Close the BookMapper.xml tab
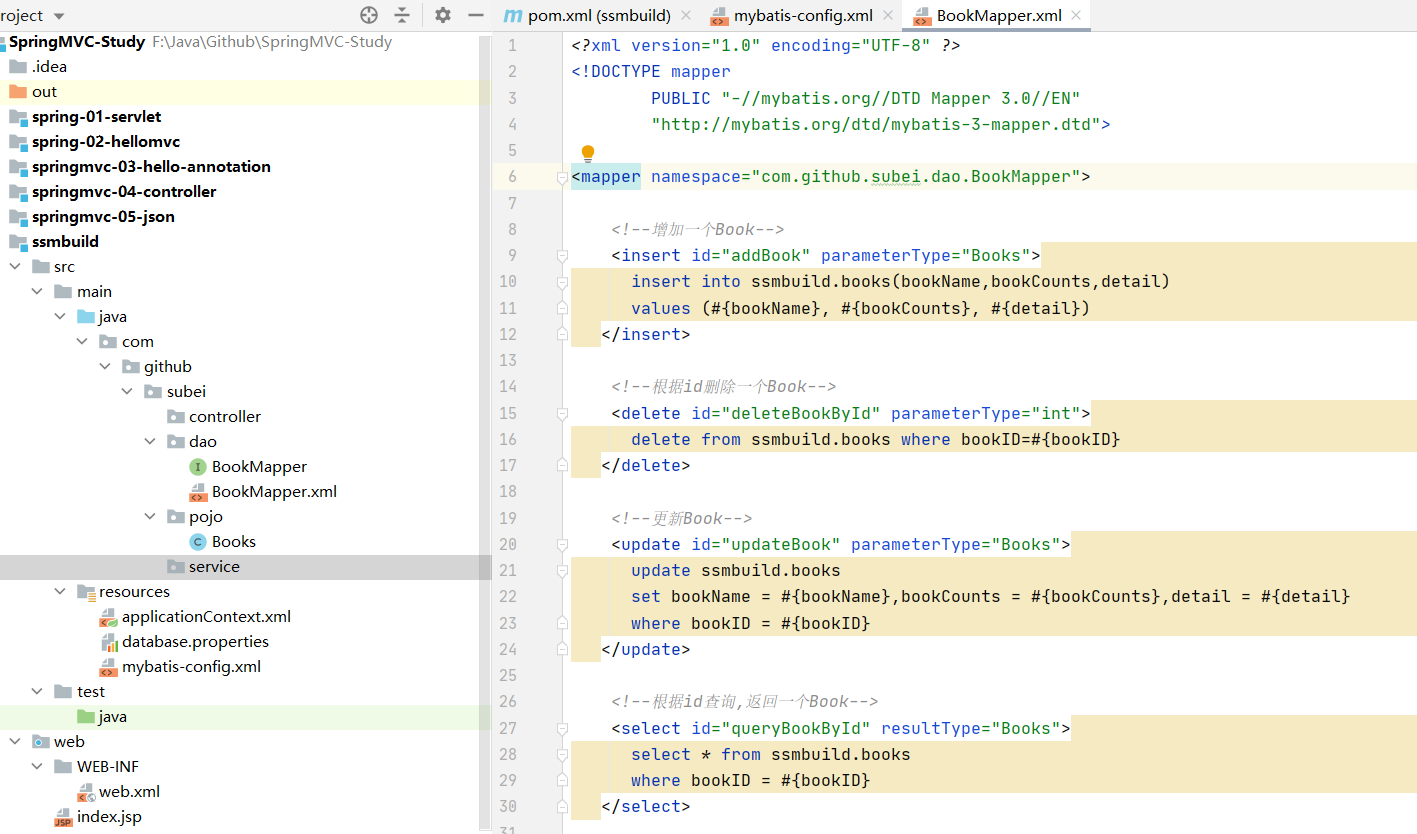The height and width of the screenshot is (834, 1417). [1076, 16]
